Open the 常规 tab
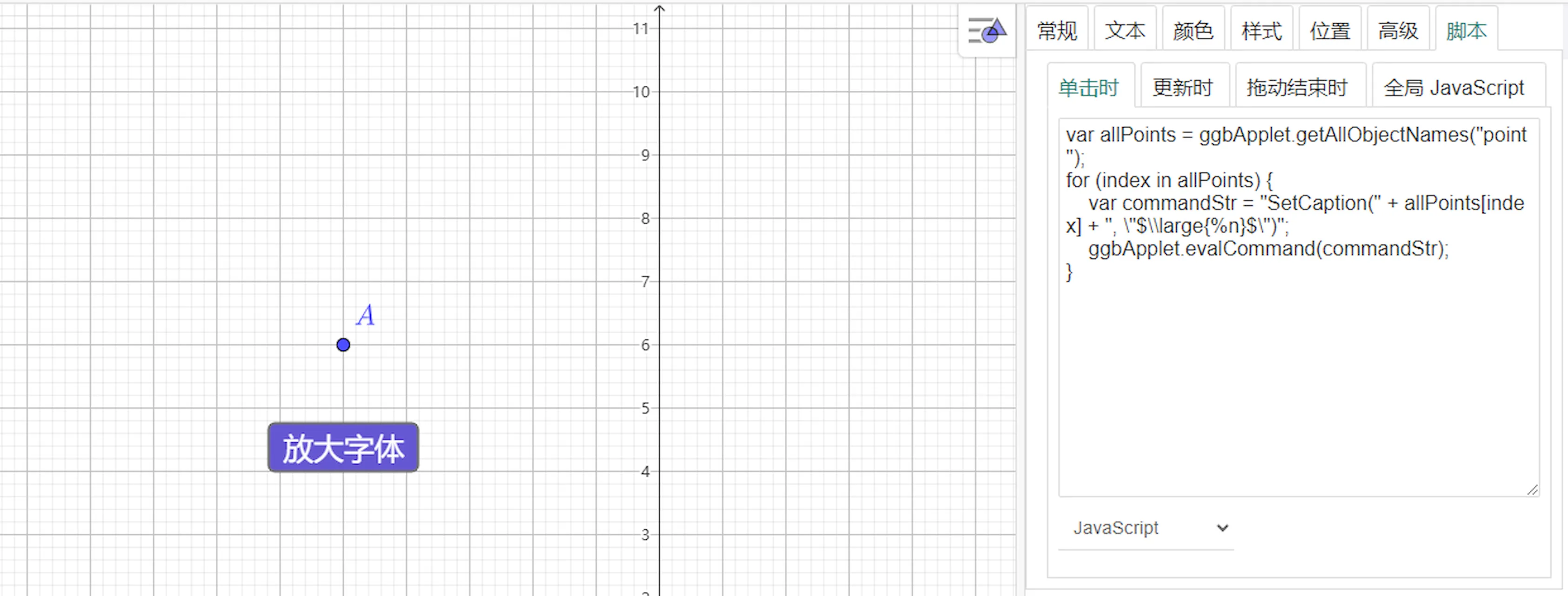Viewport: 1568px width, 596px height. (1057, 30)
